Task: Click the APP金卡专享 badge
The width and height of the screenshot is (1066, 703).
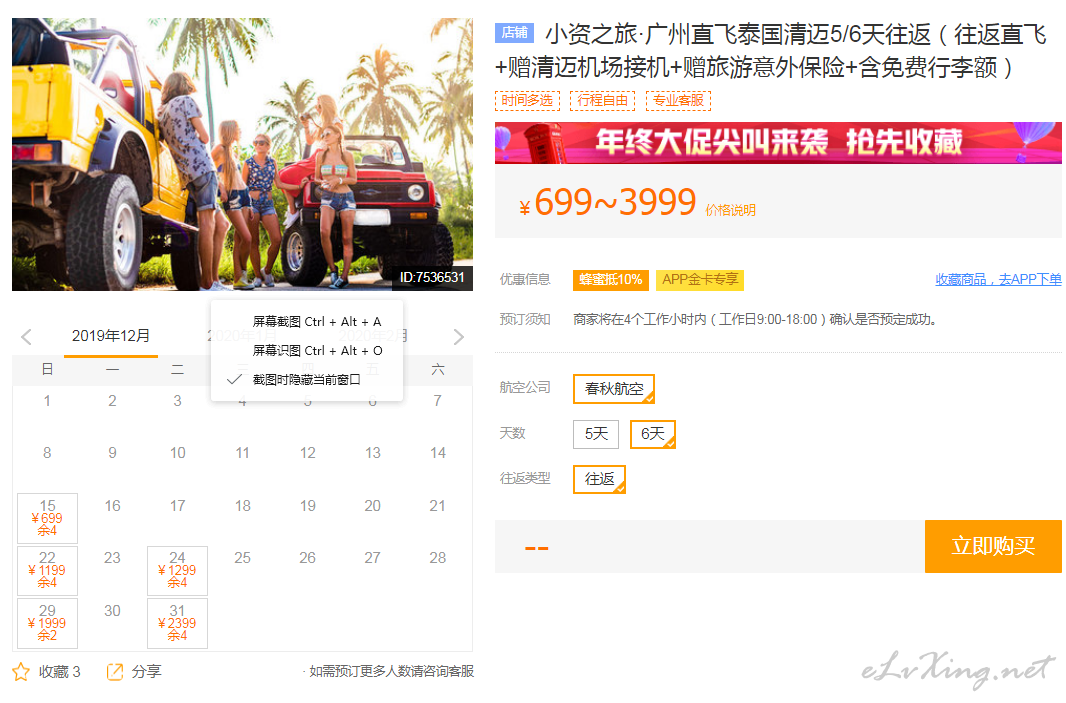Action: tap(700, 280)
